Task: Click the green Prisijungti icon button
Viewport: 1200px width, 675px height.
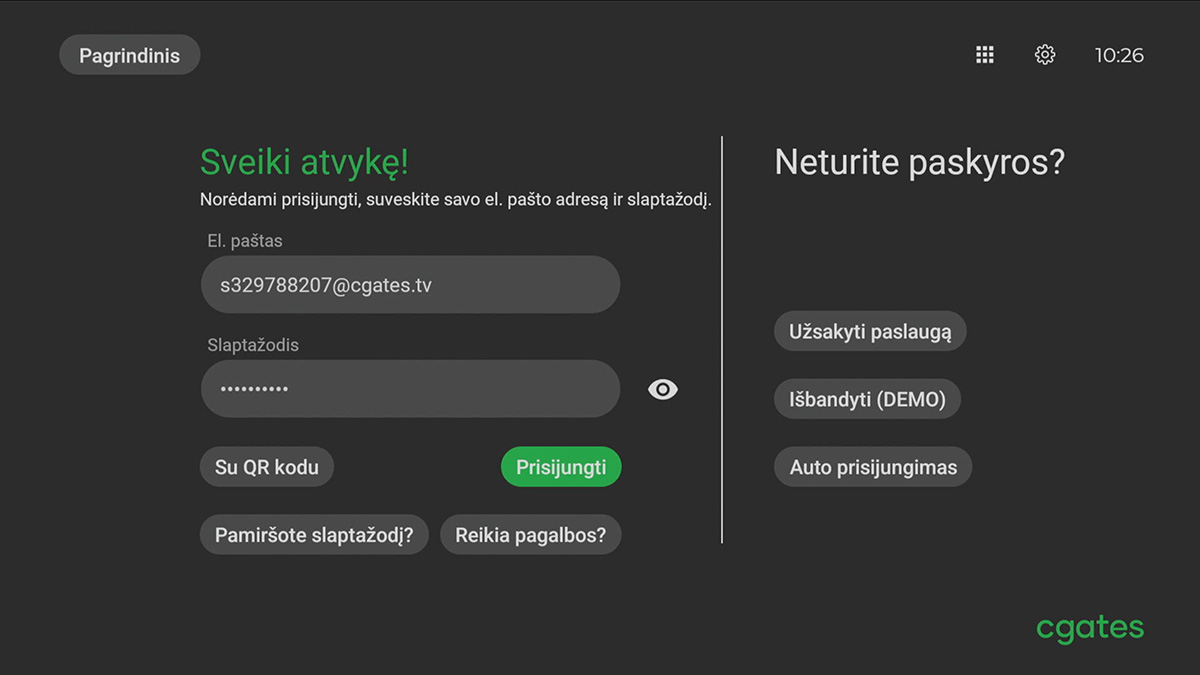Action: click(x=561, y=466)
